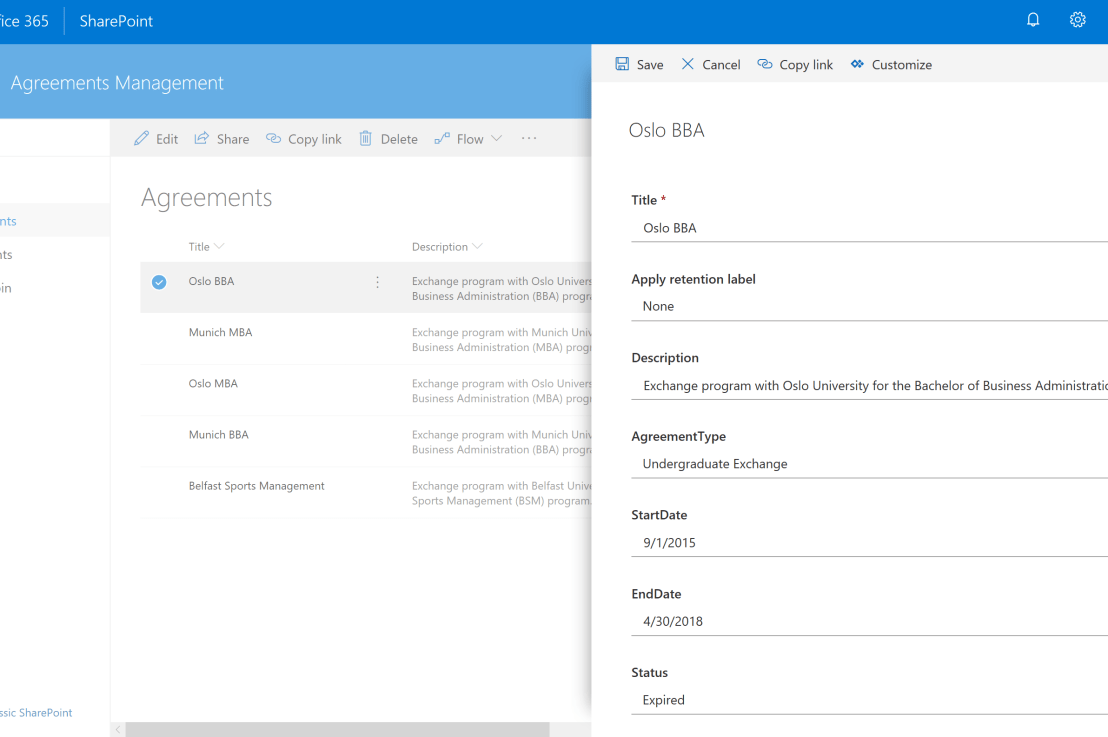Image resolution: width=1108 pixels, height=737 pixels.
Task: Click the Delete trash icon
Action: coord(366,138)
